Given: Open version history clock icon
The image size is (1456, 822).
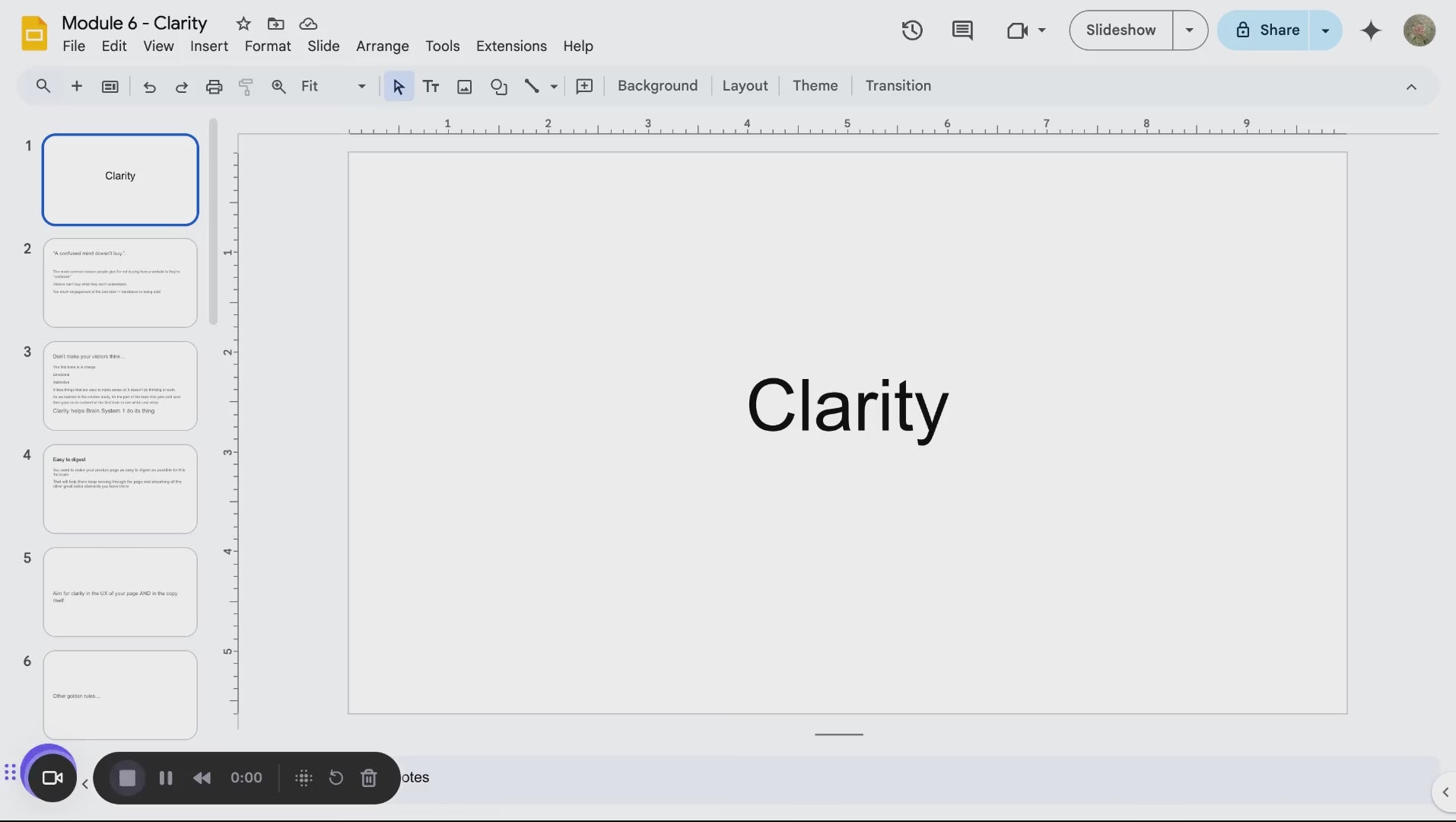Looking at the screenshot, I should (x=911, y=30).
